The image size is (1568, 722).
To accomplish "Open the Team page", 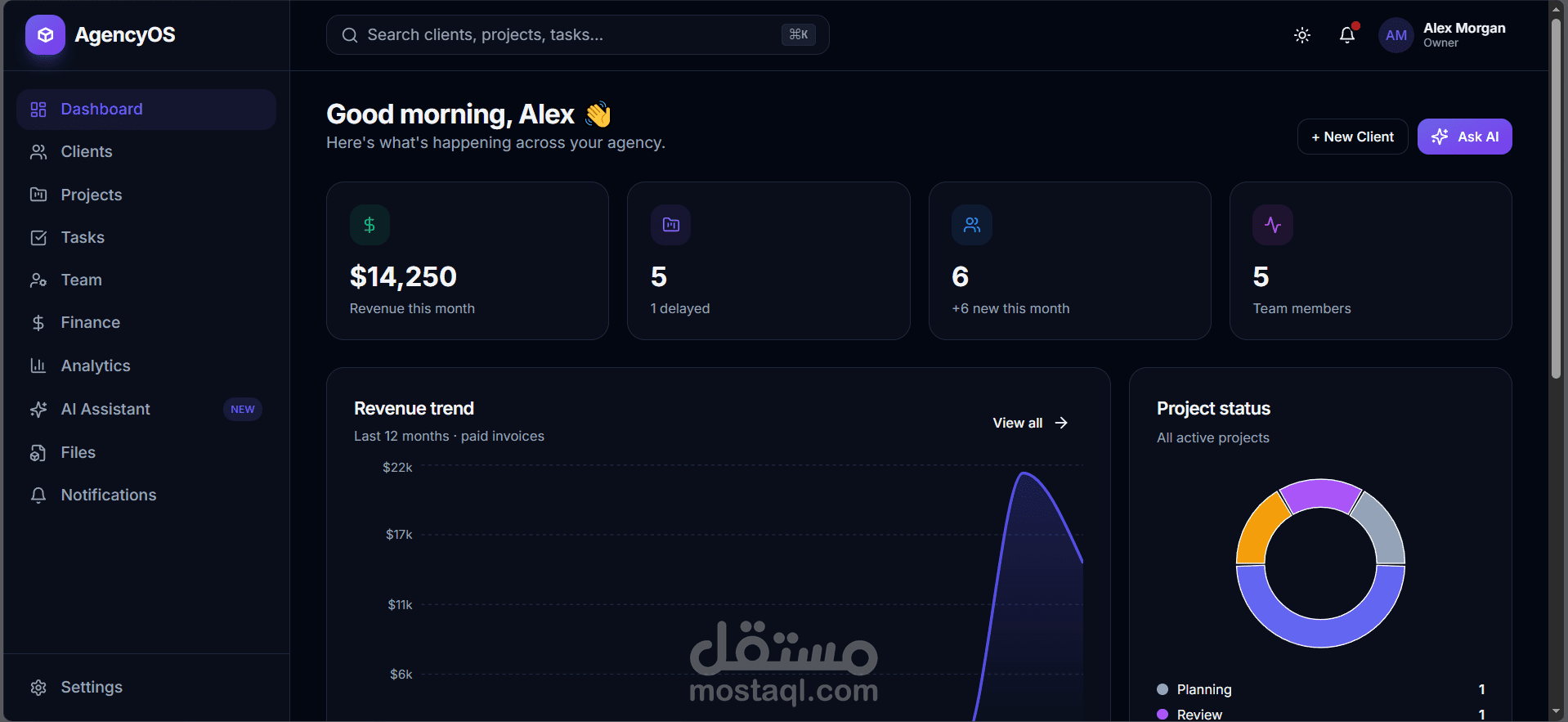I will click(146, 280).
